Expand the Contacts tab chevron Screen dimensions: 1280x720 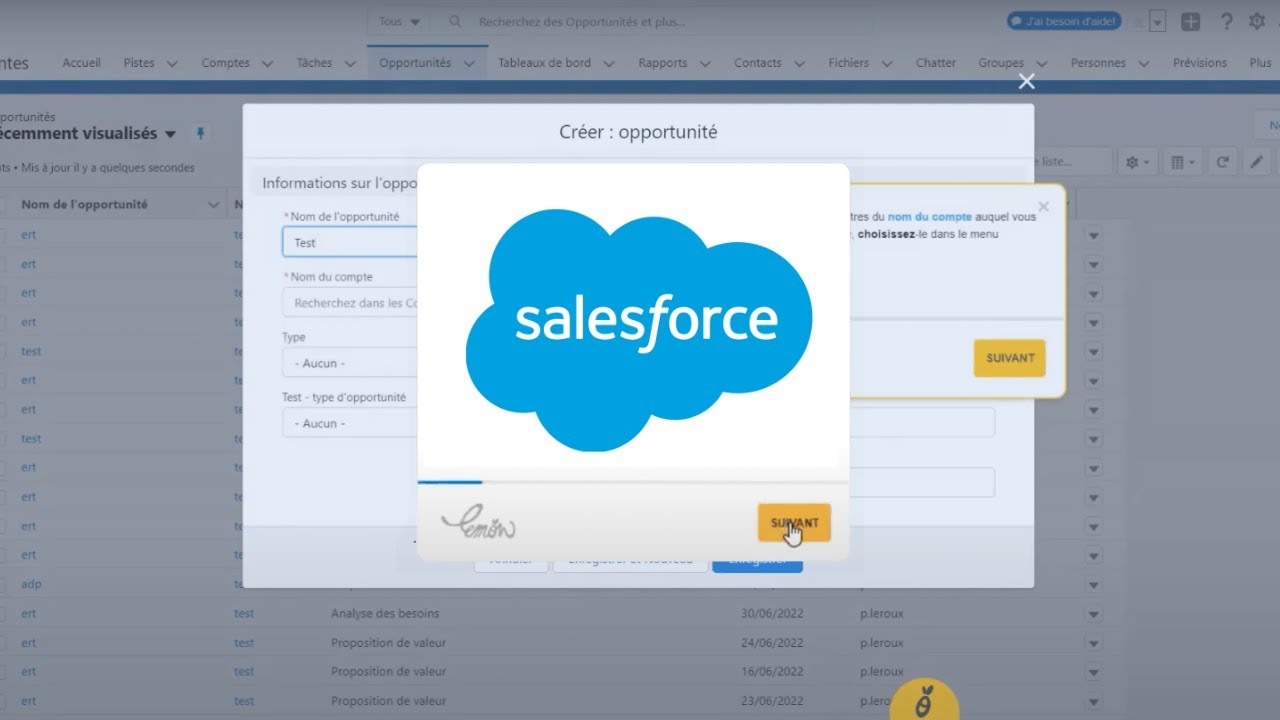(x=800, y=63)
